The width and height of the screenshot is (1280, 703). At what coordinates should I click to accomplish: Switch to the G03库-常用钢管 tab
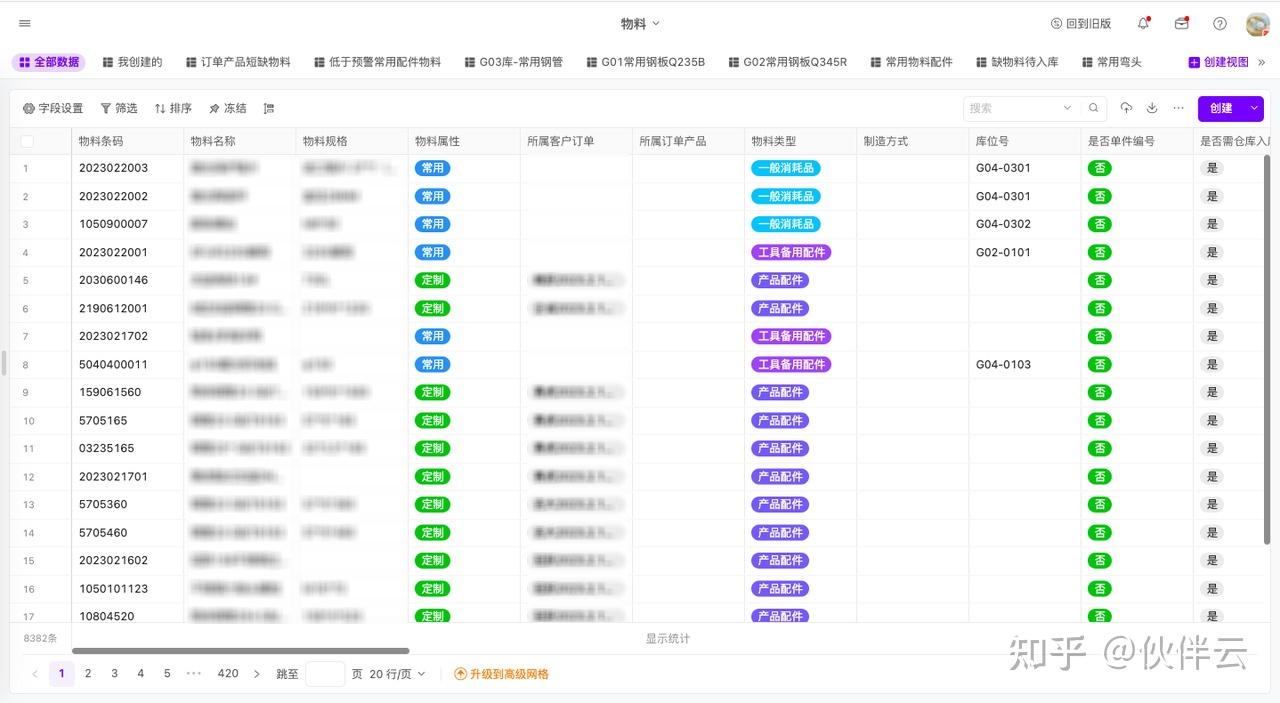click(513, 61)
